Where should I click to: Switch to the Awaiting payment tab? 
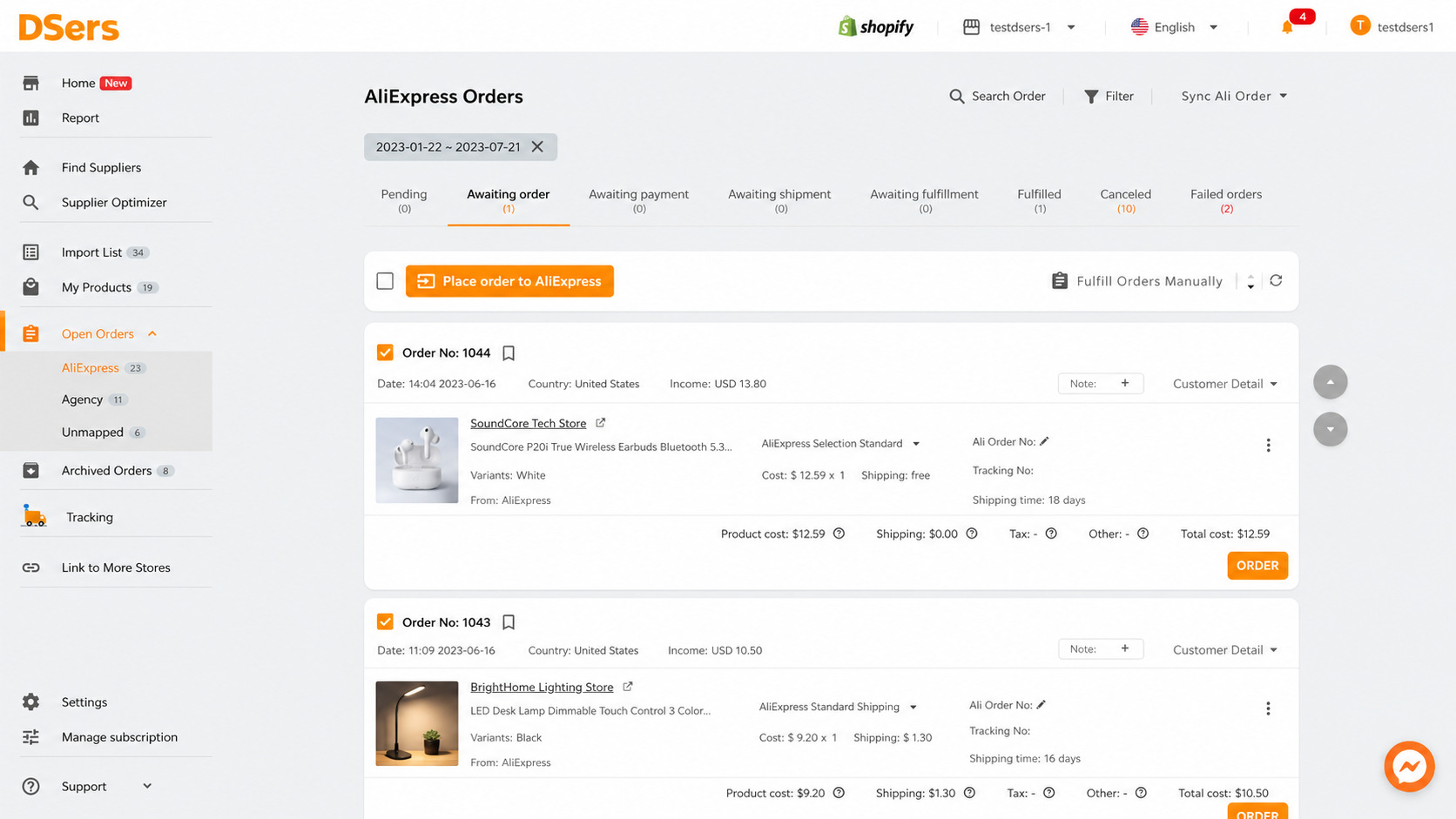point(638,200)
